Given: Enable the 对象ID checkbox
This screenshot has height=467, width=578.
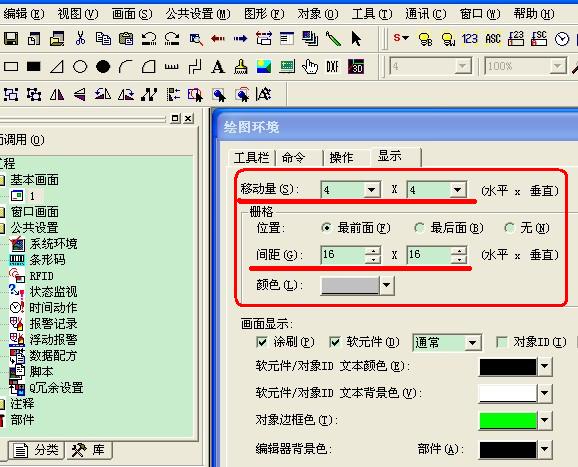Looking at the screenshot, I should 502,342.
